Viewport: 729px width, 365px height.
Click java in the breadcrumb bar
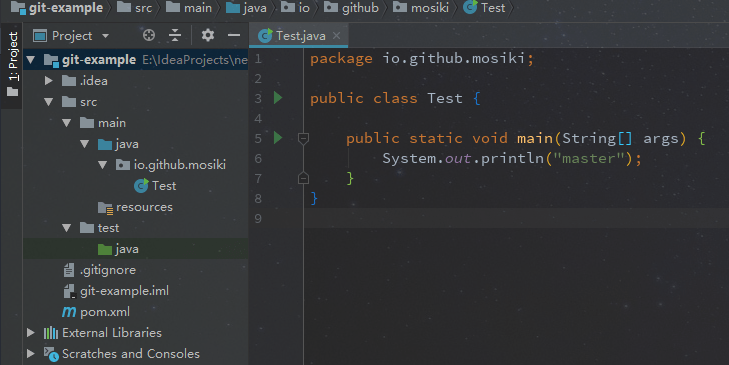click(x=246, y=8)
